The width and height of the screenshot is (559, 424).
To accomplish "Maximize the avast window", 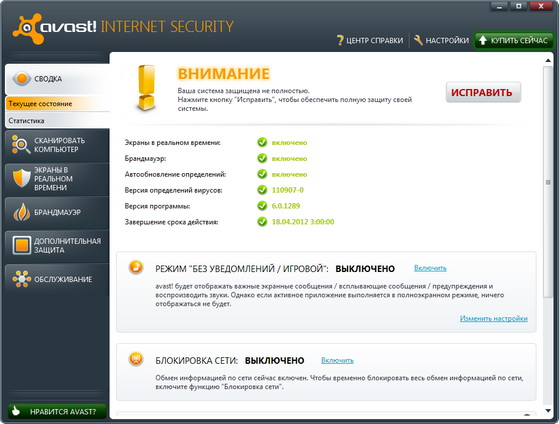I will tap(519, 6).
